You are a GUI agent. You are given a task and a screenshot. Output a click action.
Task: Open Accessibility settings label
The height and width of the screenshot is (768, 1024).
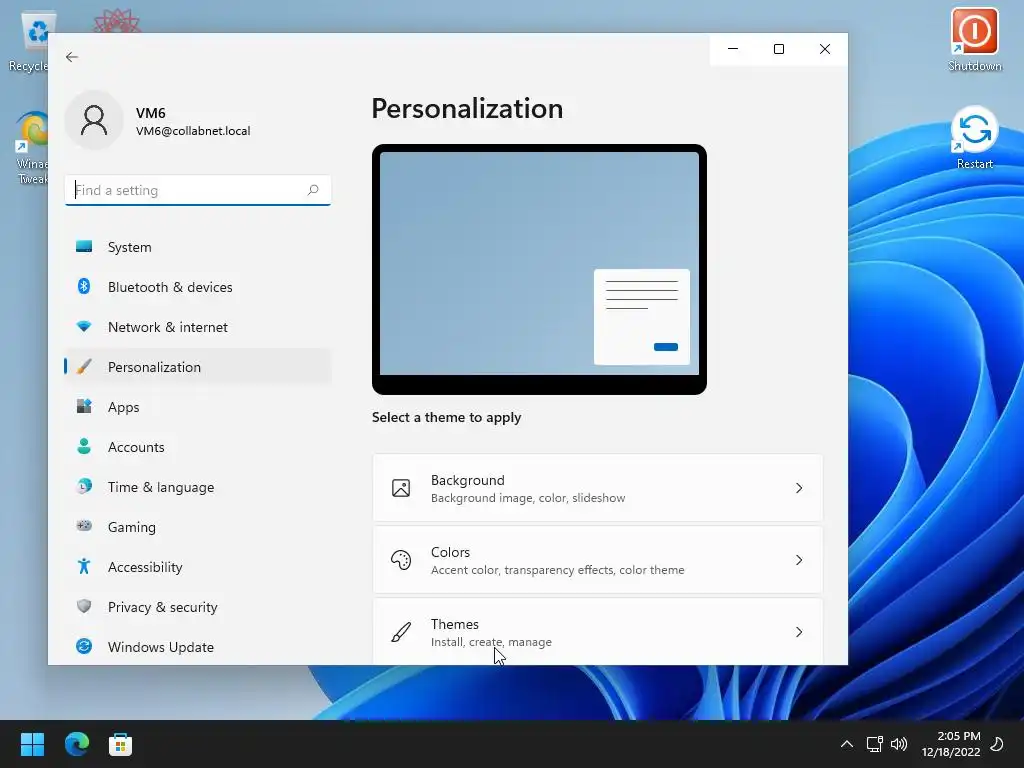145,567
